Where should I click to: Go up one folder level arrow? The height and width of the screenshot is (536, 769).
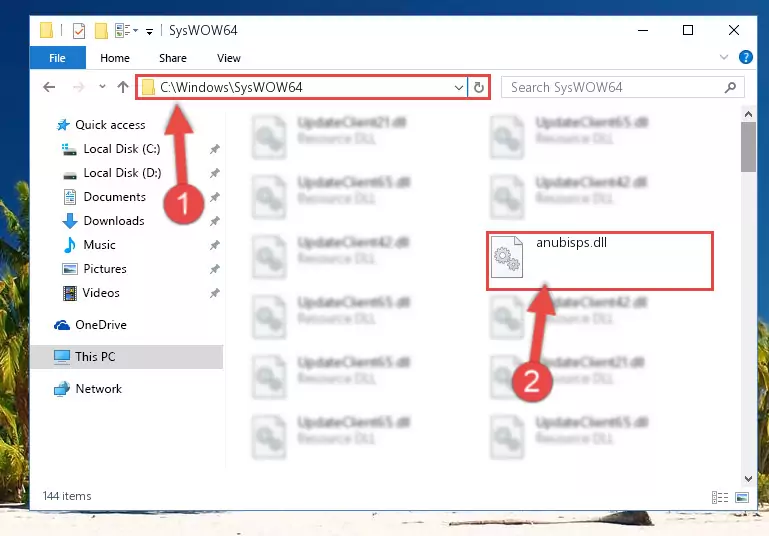pos(123,87)
